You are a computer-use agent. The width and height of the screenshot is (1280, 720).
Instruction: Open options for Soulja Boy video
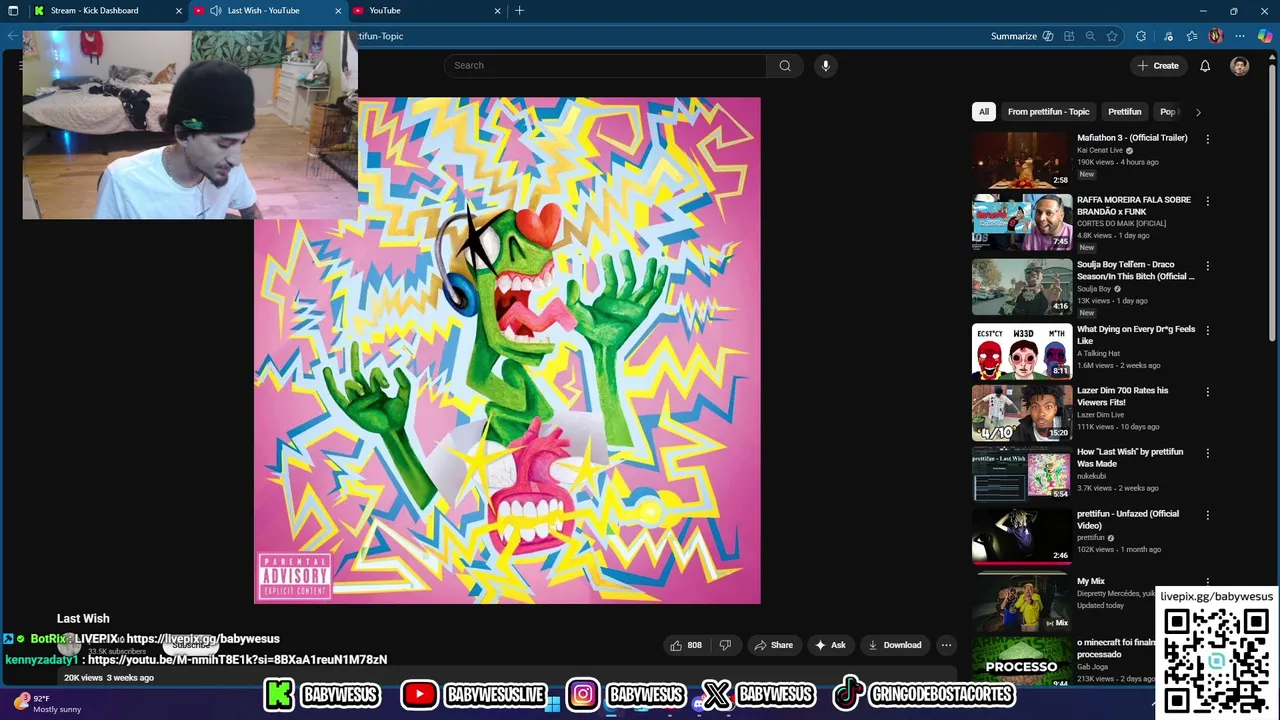click(x=1207, y=266)
